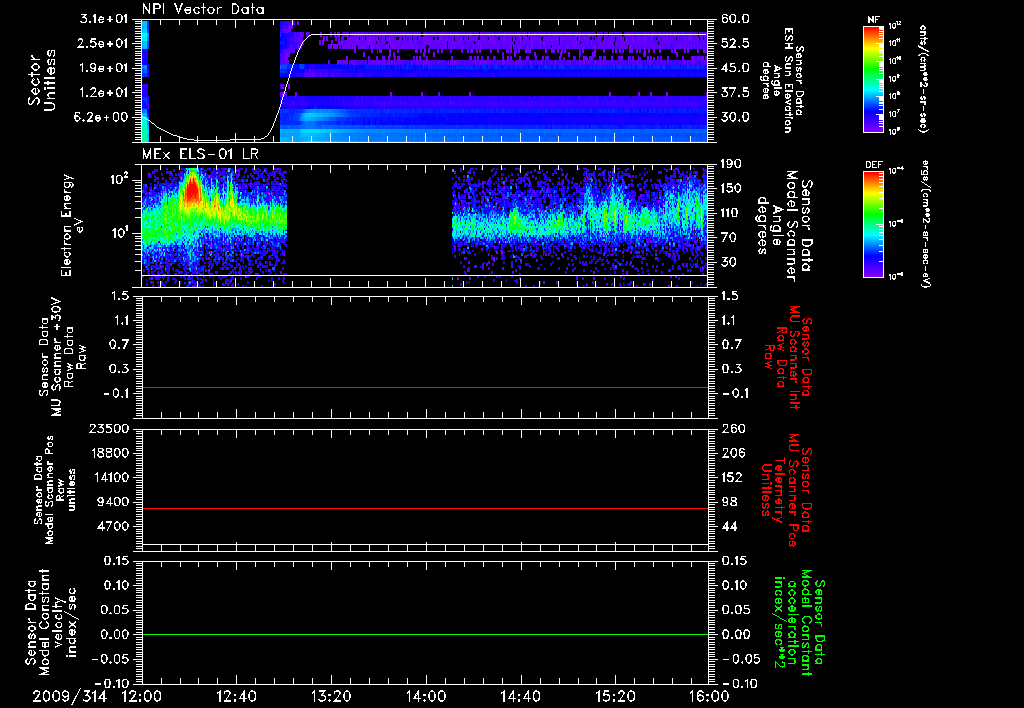Viewport: 1024px width, 708px height.
Task: Click the "MU Scanner +30V Raw Data" axis label
Action: [x=63, y=356]
